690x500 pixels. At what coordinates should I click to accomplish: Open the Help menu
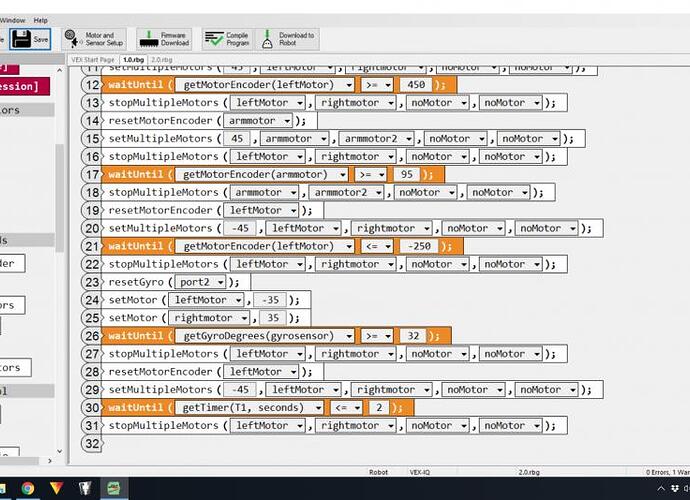coord(40,20)
